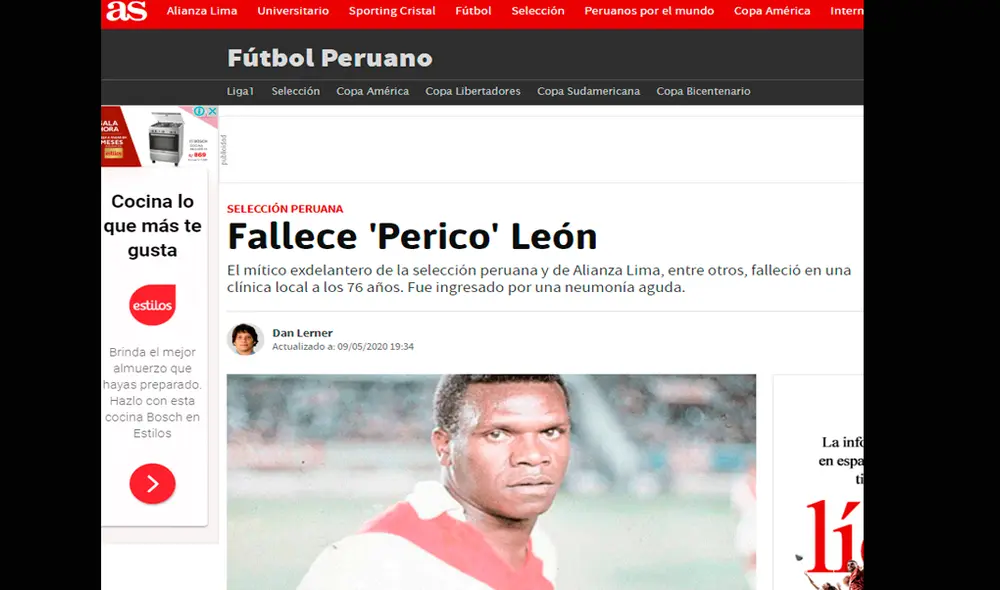Select Fútbol in the red navigation bar
1000x590 pixels.
473,11
